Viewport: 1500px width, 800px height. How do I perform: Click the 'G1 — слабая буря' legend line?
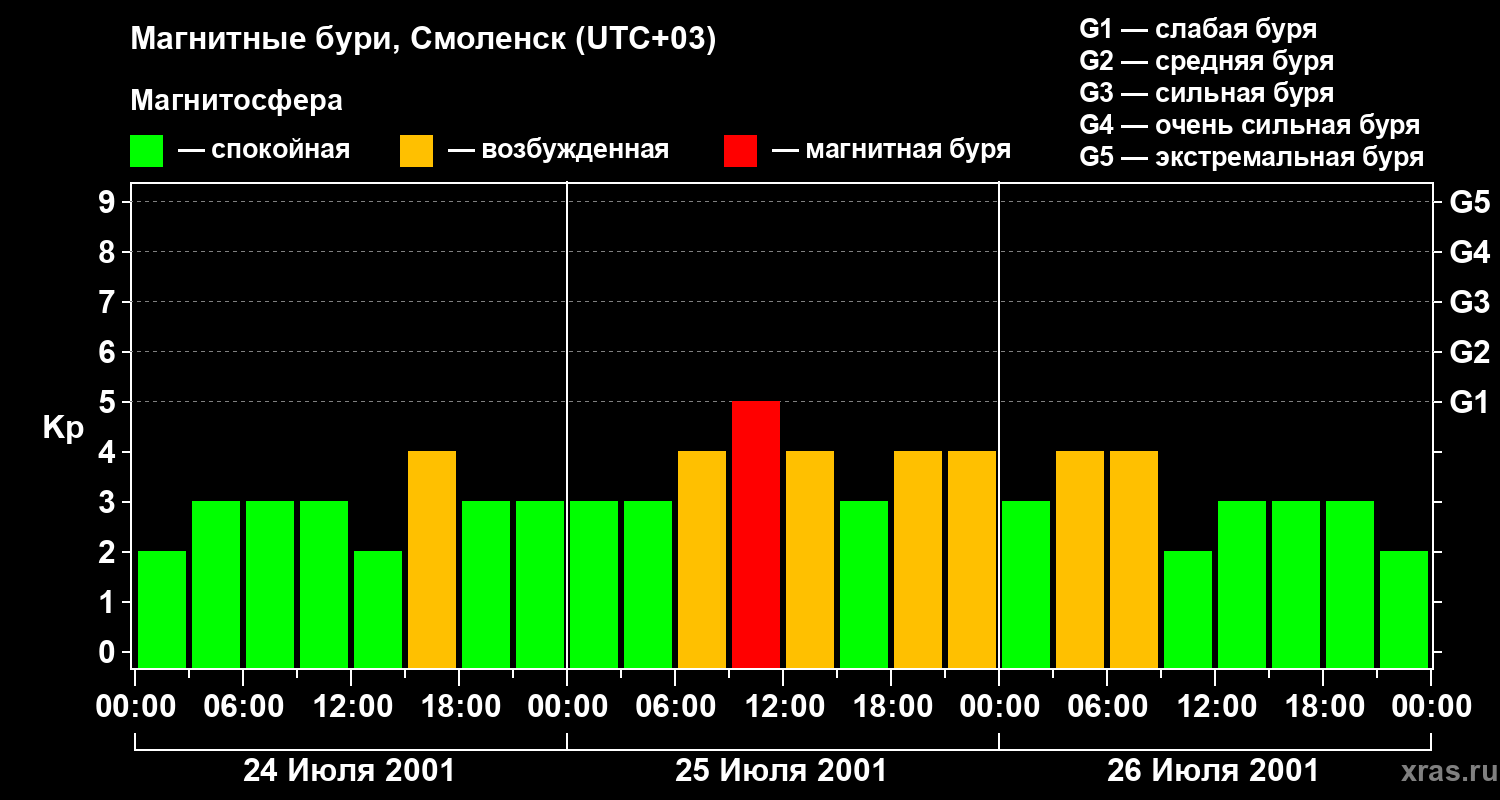(x=1198, y=28)
